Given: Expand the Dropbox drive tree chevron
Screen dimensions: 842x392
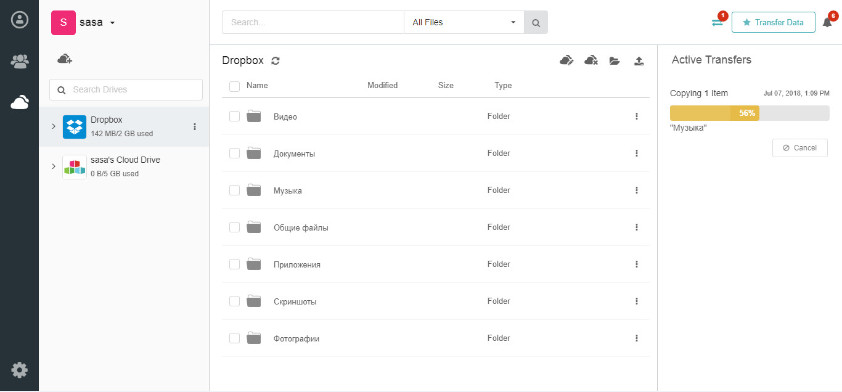Looking at the screenshot, I should click(x=53, y=126).
